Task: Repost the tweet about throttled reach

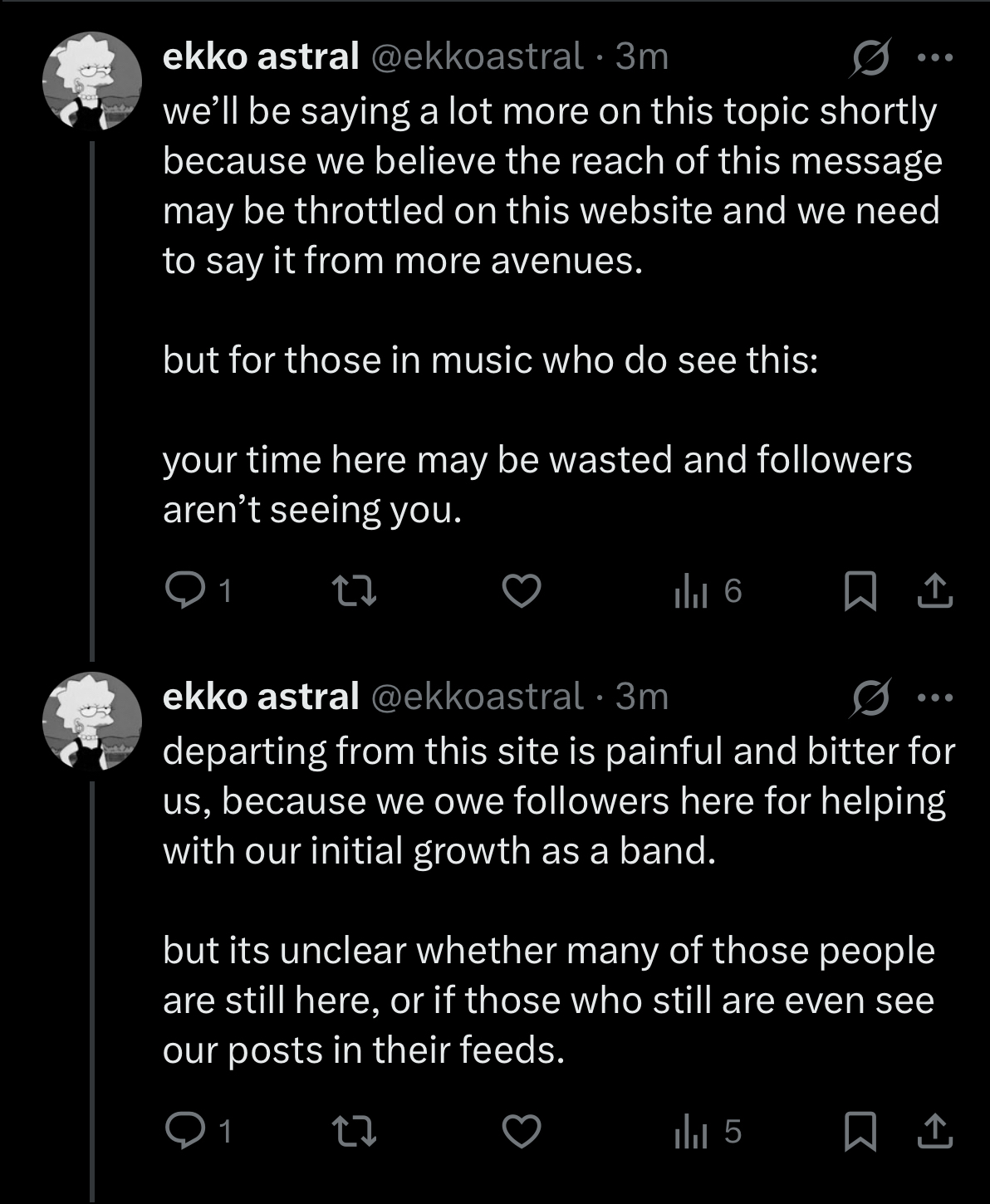Action: [354, 591]
